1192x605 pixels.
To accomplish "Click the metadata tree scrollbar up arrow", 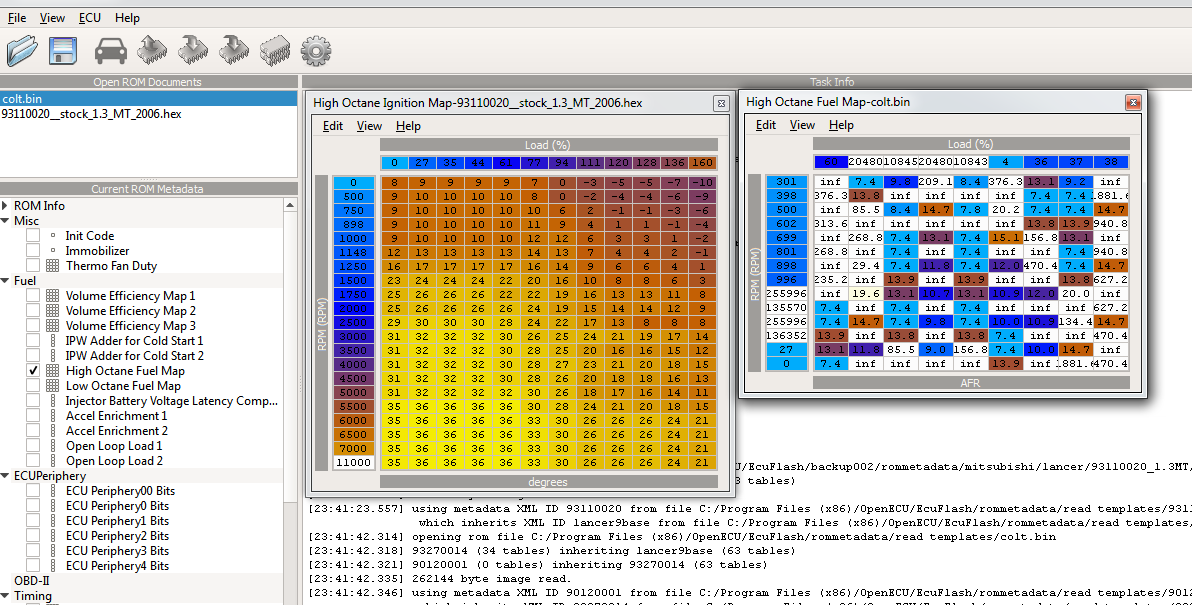I will click(291, 204).
